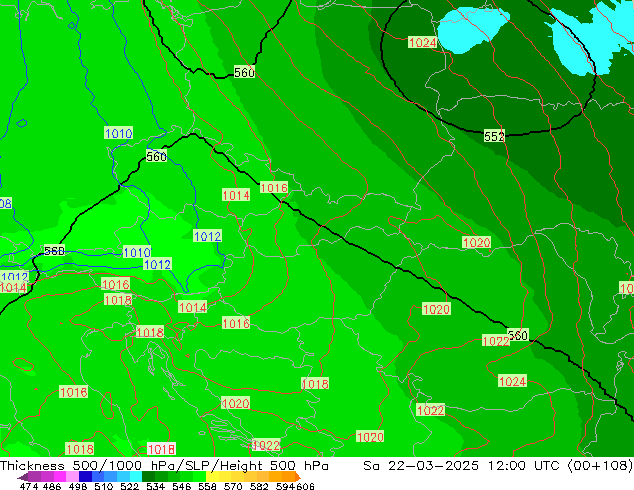The image size is (634, 490).
Task: Click the 534 legend value
Action: [156, 486]
